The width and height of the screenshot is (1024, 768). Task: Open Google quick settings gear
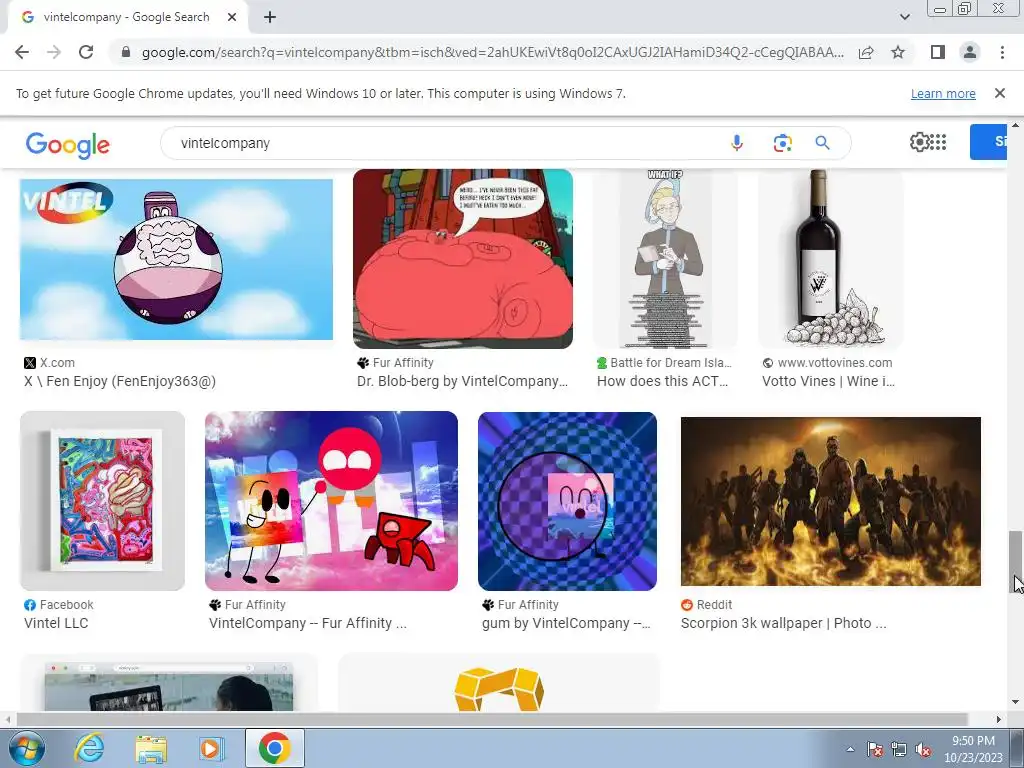click(x=919, y=142)
